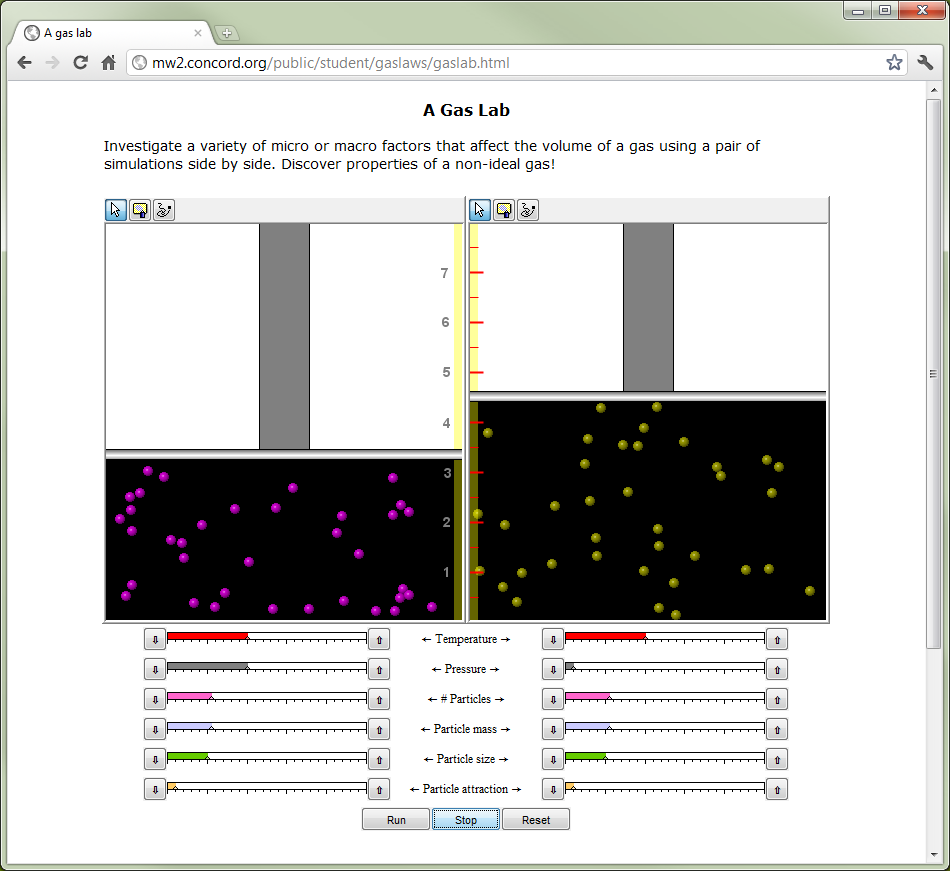
Task: Select the trajectory trace tool in the left simulation
Action: pos(163,210)
